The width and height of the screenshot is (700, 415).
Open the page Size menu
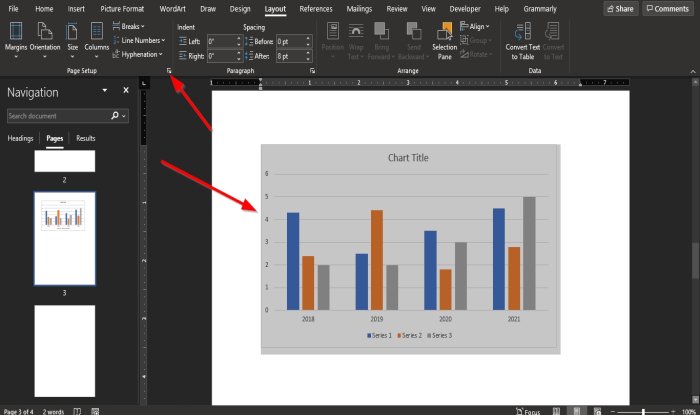tap(73, 38)
